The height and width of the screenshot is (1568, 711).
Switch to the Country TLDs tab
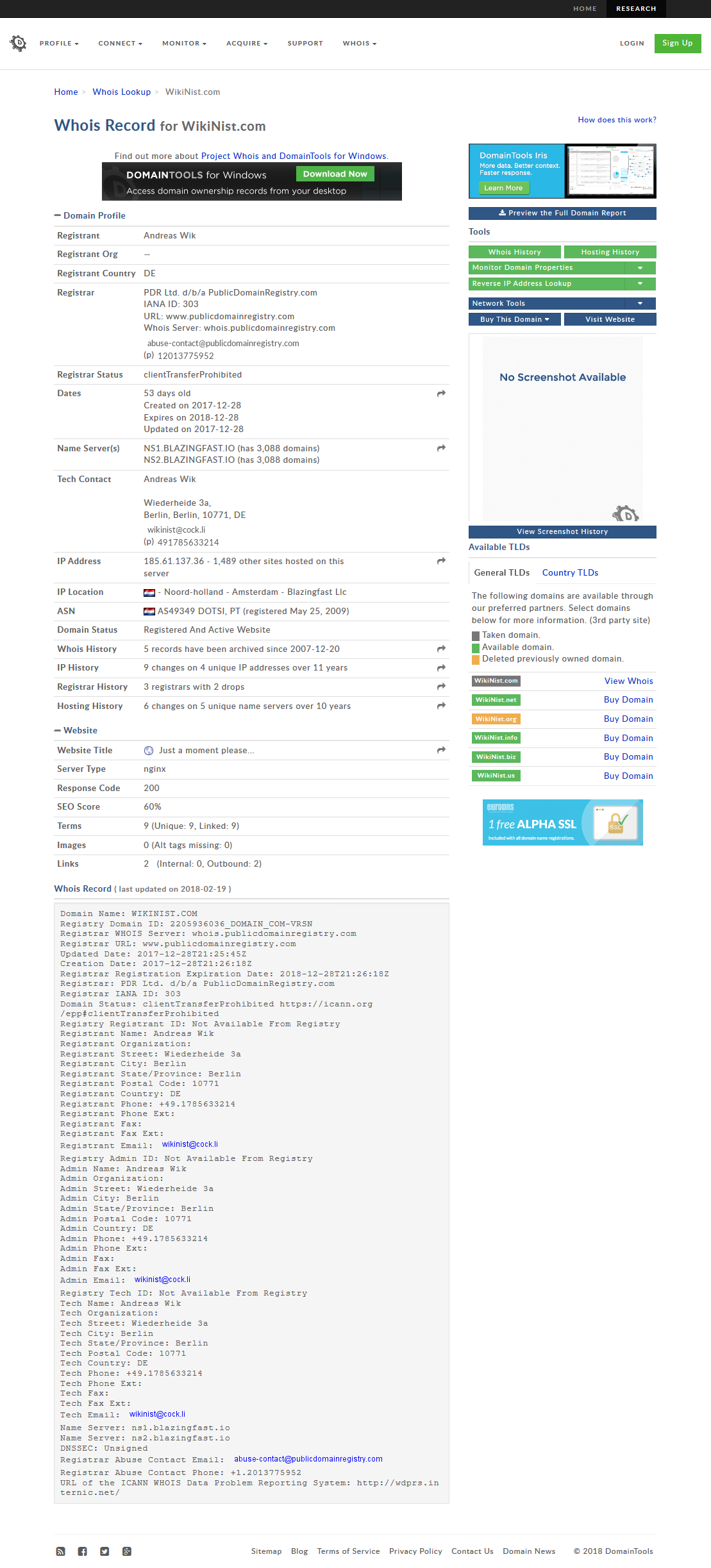point(570,573)
